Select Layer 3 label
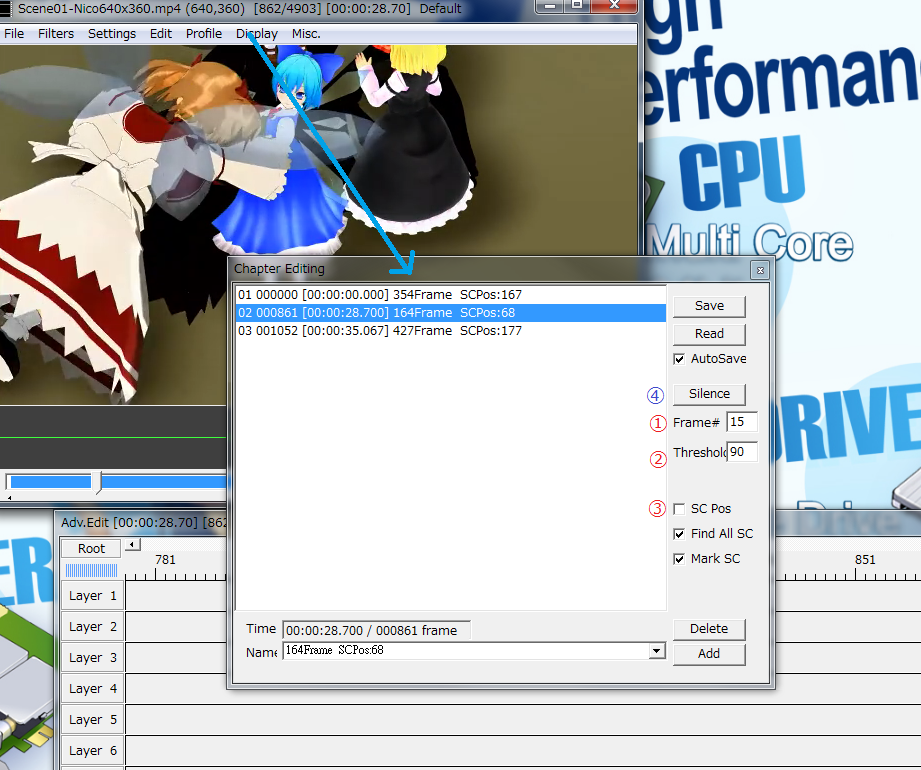 click(92, 658)
